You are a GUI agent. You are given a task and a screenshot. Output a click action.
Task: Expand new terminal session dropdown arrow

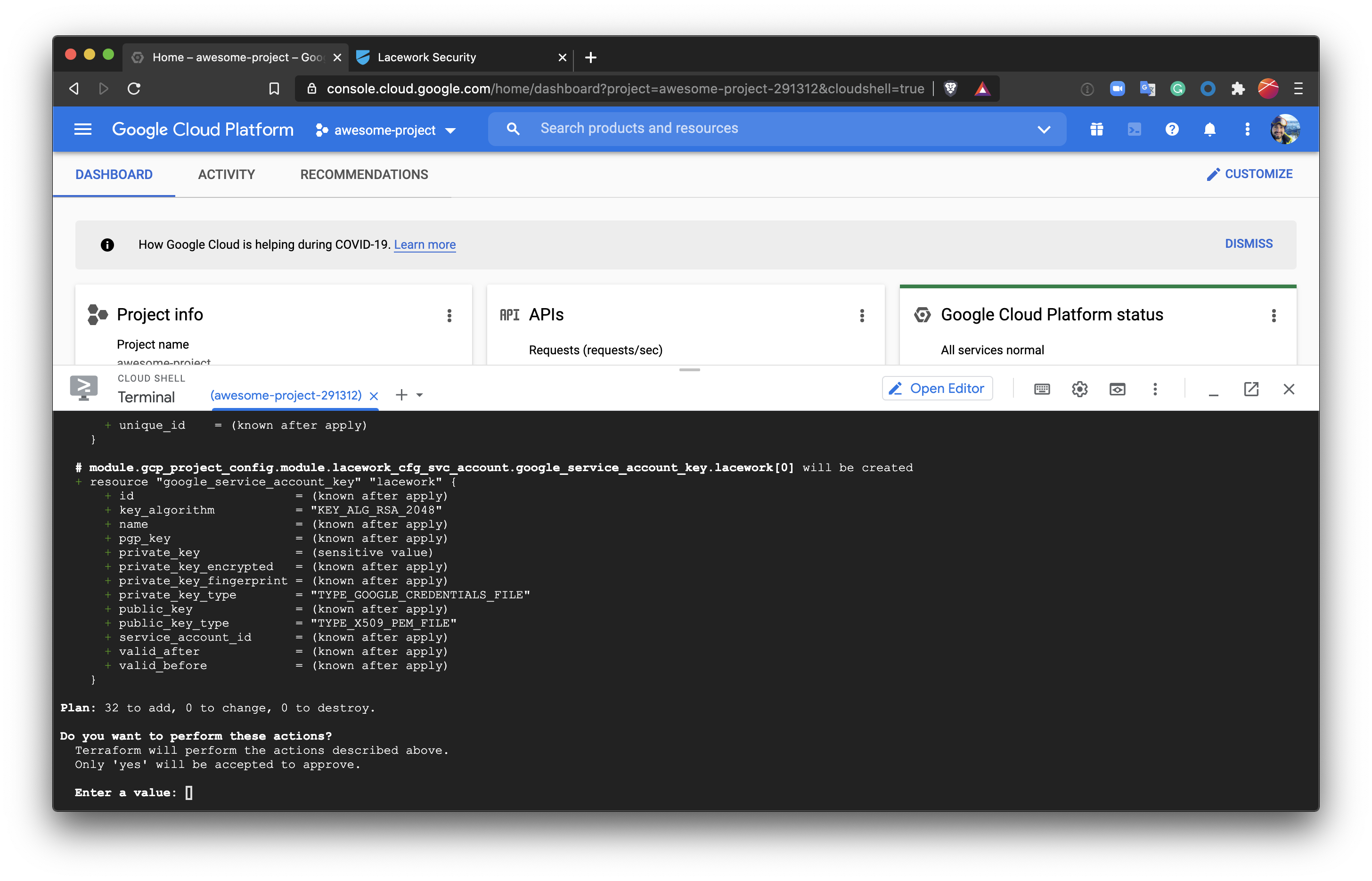420,395
